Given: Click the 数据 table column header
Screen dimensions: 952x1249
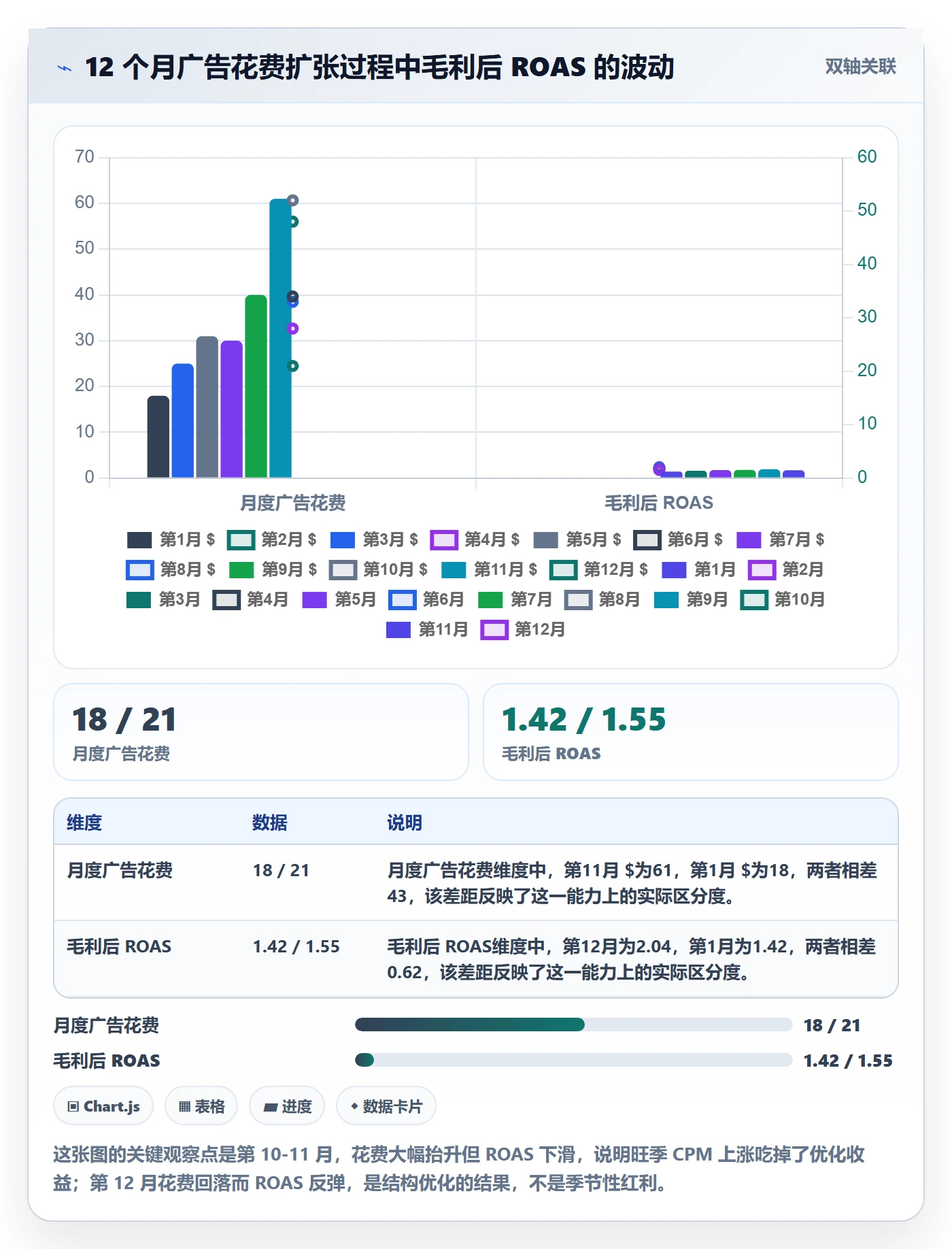Looking at the screenshot, I should pyautogui.click(x=269, y=823).
